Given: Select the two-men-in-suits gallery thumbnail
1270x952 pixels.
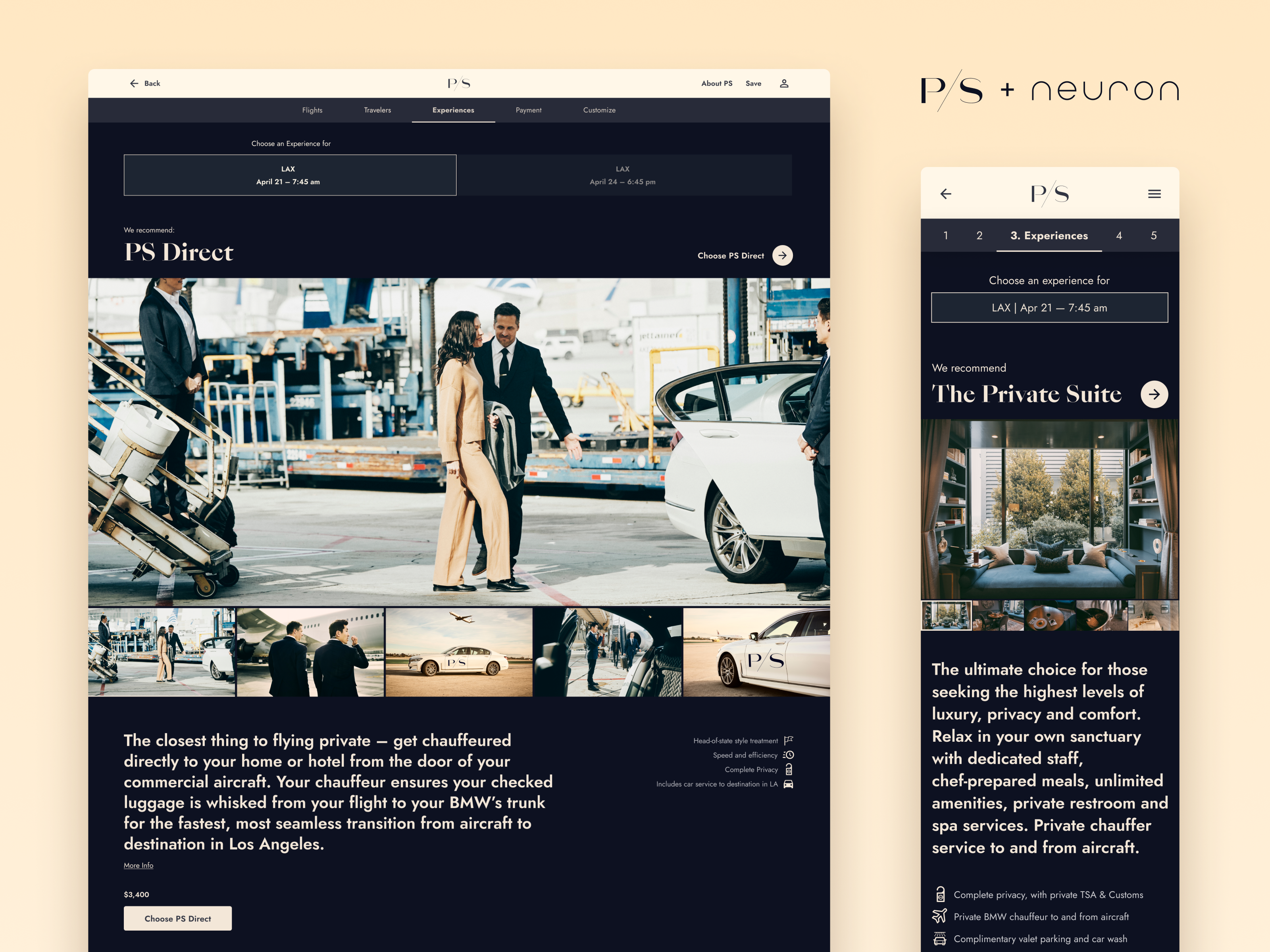Looking at the screenshot, I should [x=310, y=653].
